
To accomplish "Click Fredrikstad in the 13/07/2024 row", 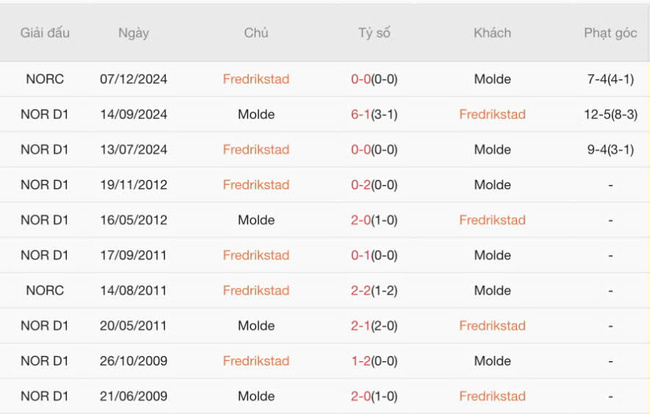I will [x=256, y=150].
